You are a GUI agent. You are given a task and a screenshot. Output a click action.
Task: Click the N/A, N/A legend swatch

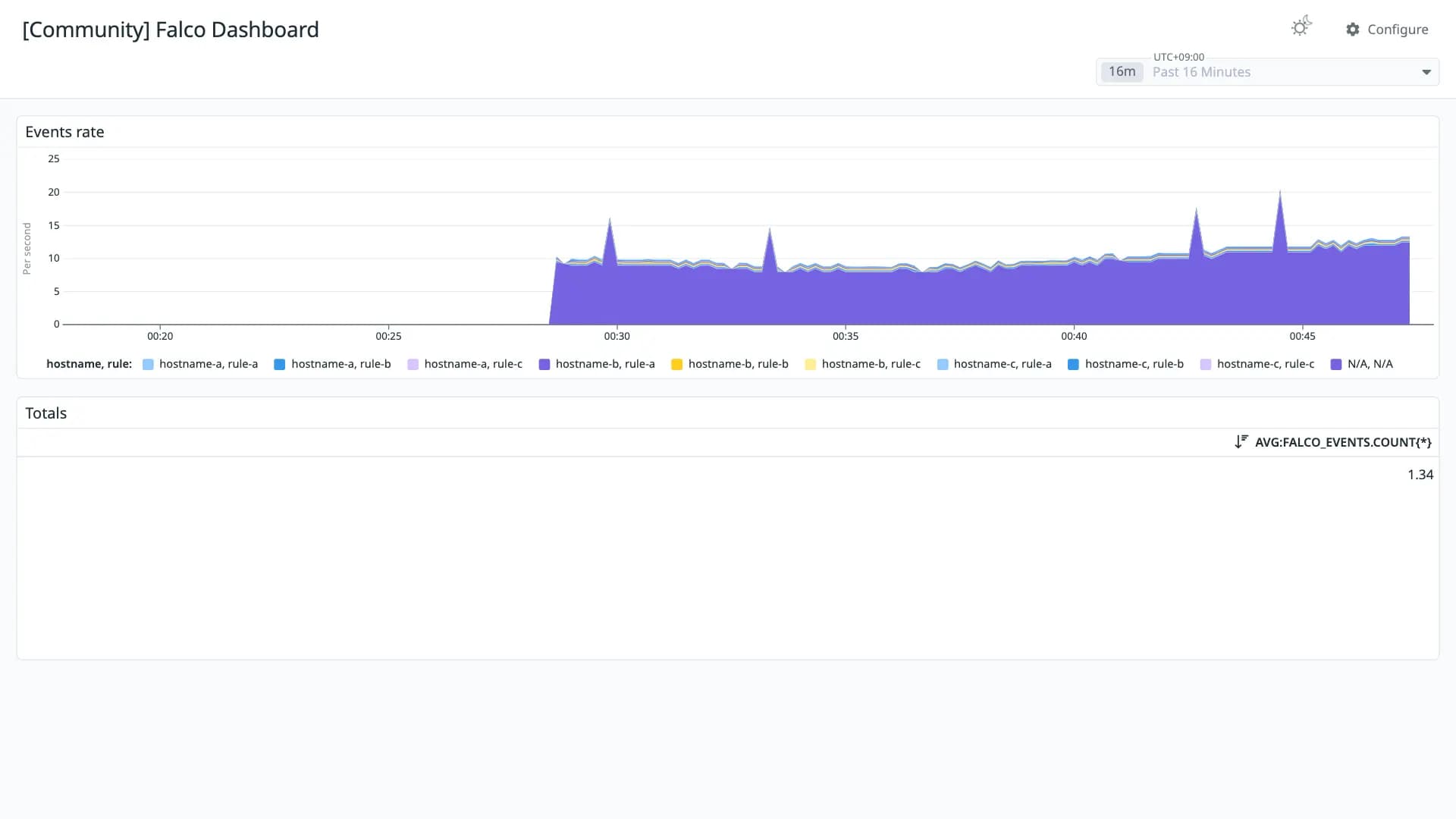(x=1336, y=365)
